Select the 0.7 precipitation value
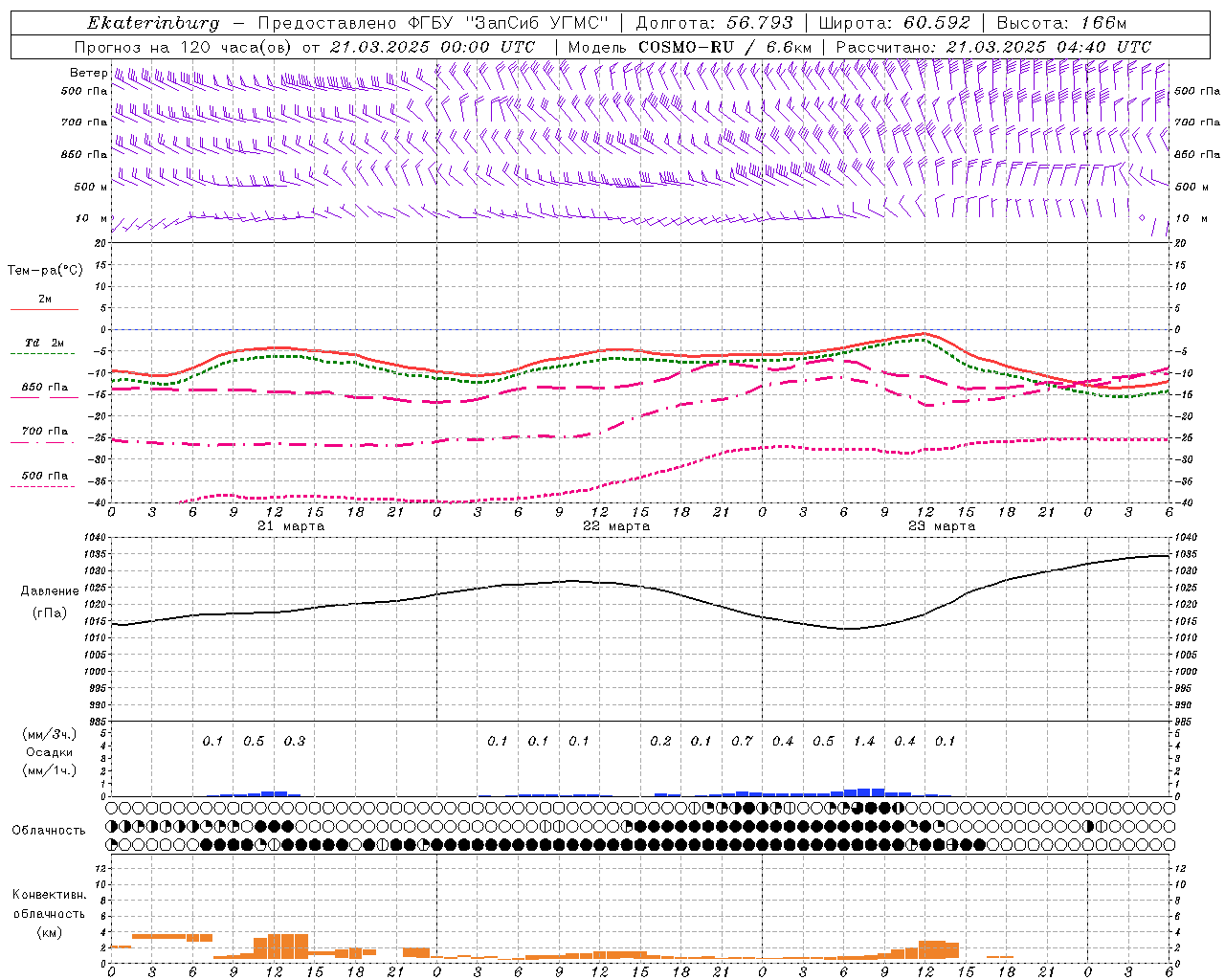1225x980 pixels. [742, 742]
